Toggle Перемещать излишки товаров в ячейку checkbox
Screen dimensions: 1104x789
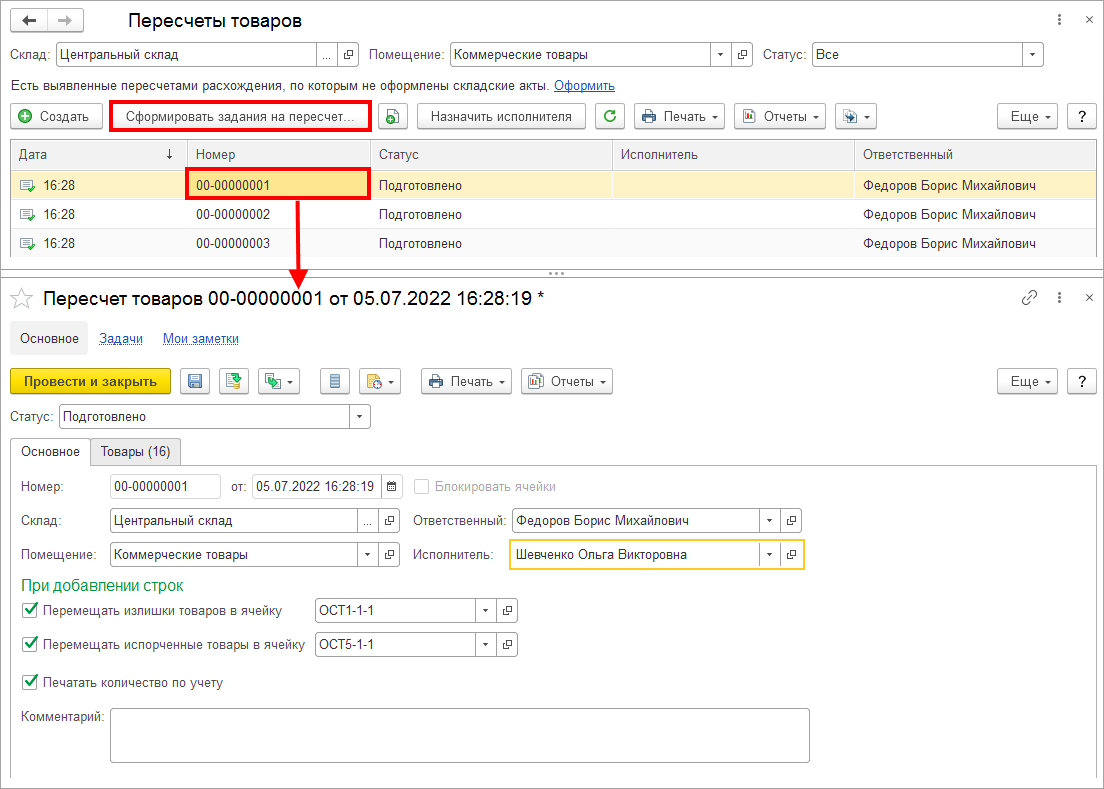(30, 610)
